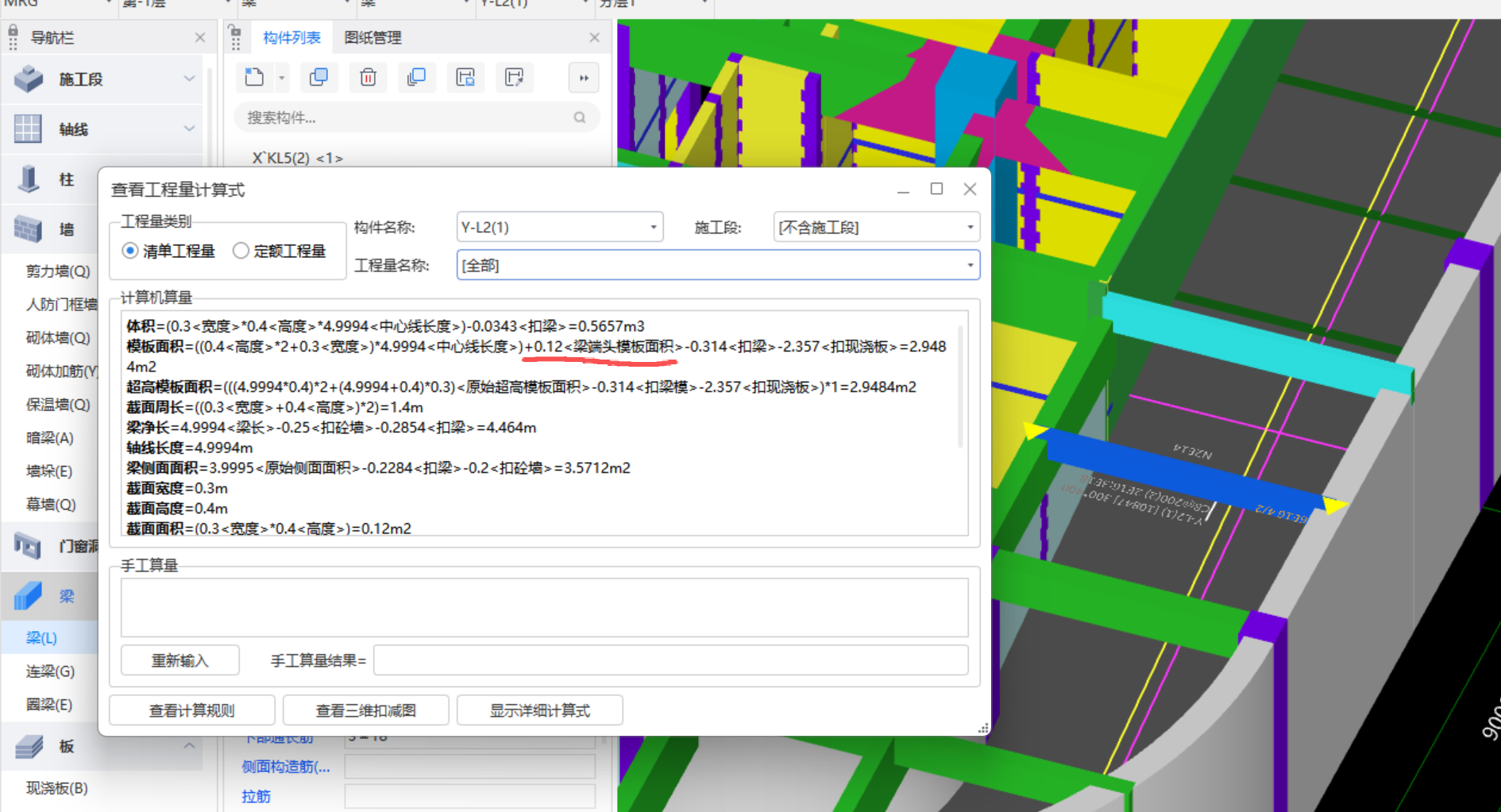Viewport: 1501px width, 812px height.
Task: Click the 体积 formula line
Action: (385, 326)
